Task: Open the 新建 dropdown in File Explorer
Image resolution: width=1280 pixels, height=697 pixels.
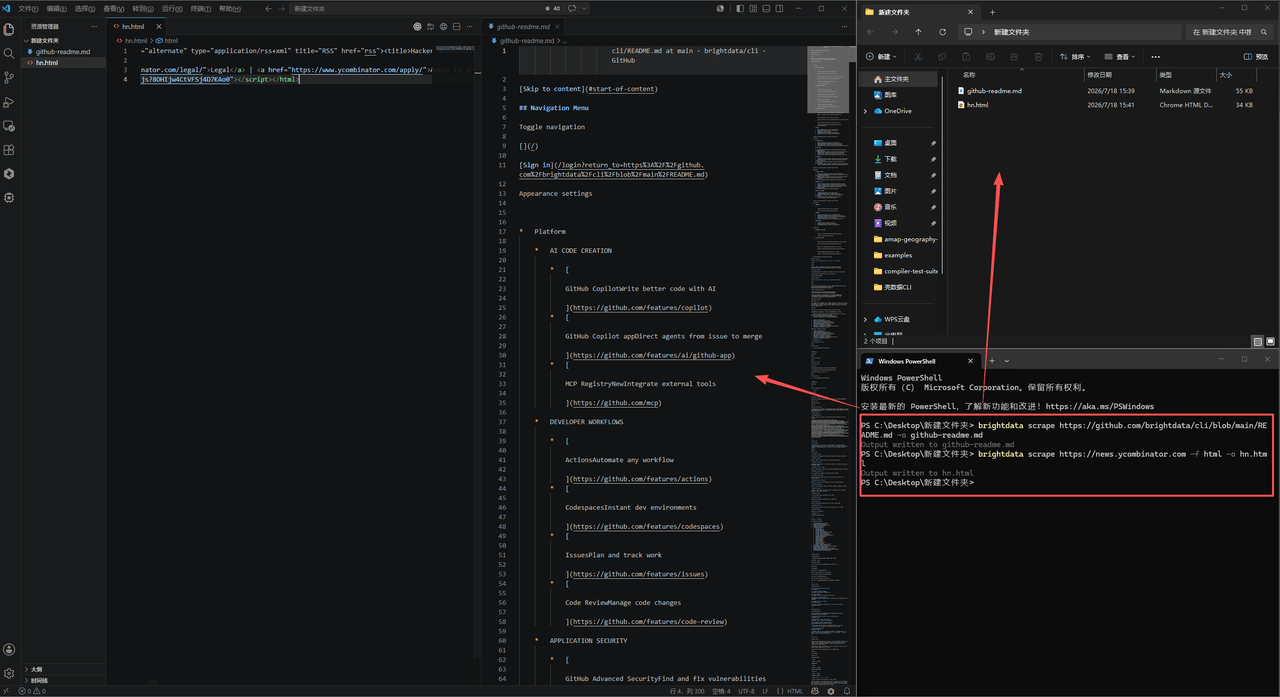Action: 881,57
